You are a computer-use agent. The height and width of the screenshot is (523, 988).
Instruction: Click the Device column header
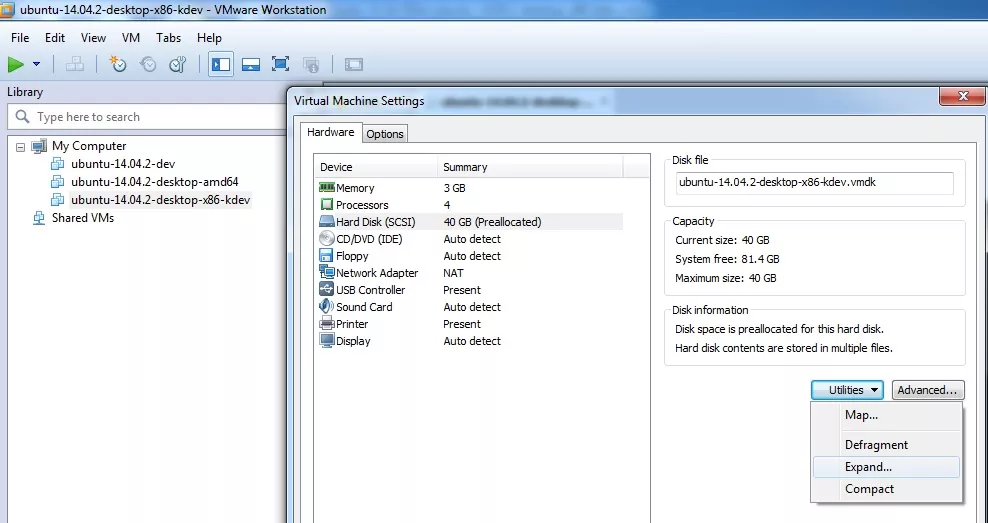click(376, 167)
